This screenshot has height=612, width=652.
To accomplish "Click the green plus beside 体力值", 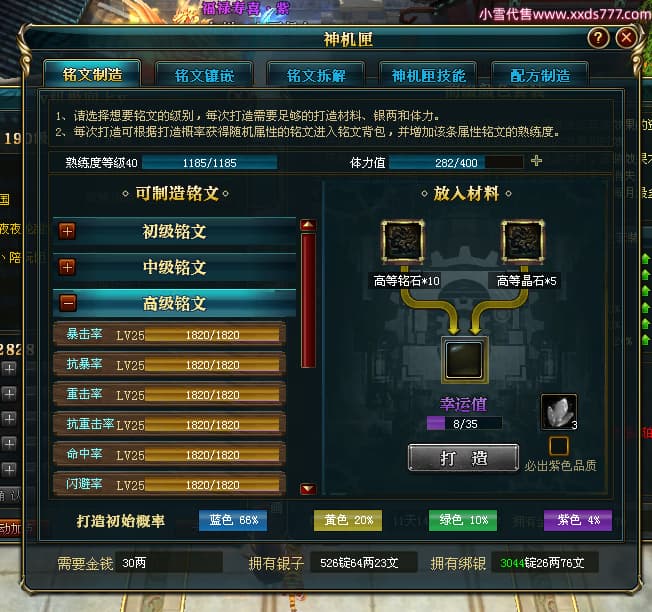I will coord(536,160).
